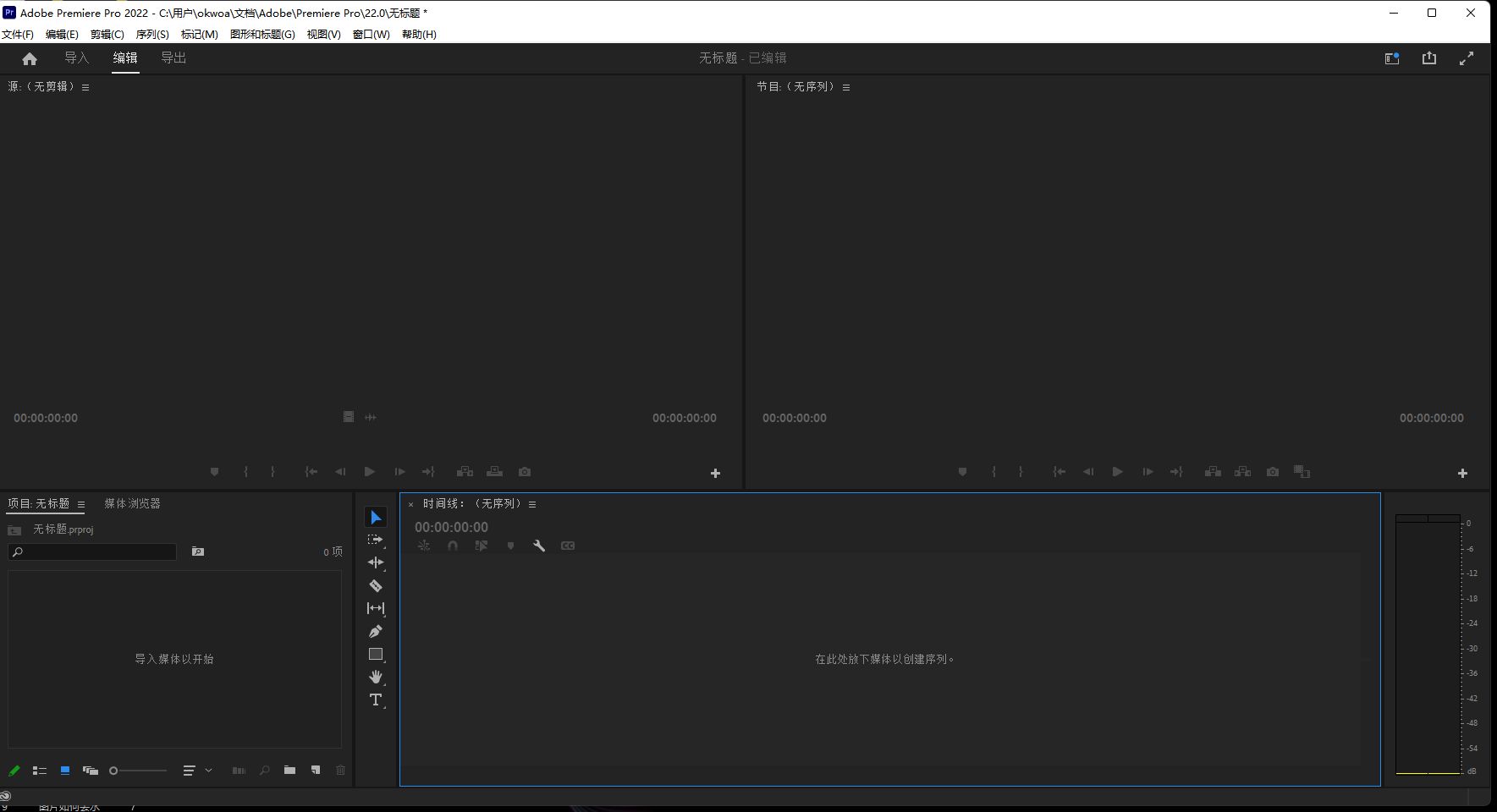
Task: Select the Slip tool
Action: [x=376, y=608]
